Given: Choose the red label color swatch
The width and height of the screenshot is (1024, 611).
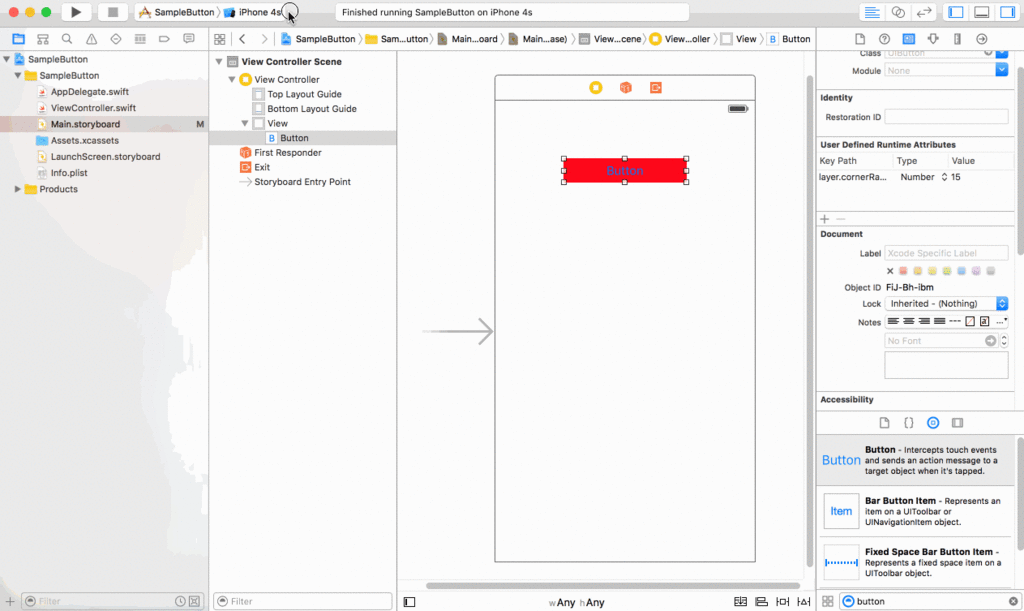Looking at the screenshot, I should point(903,271).
